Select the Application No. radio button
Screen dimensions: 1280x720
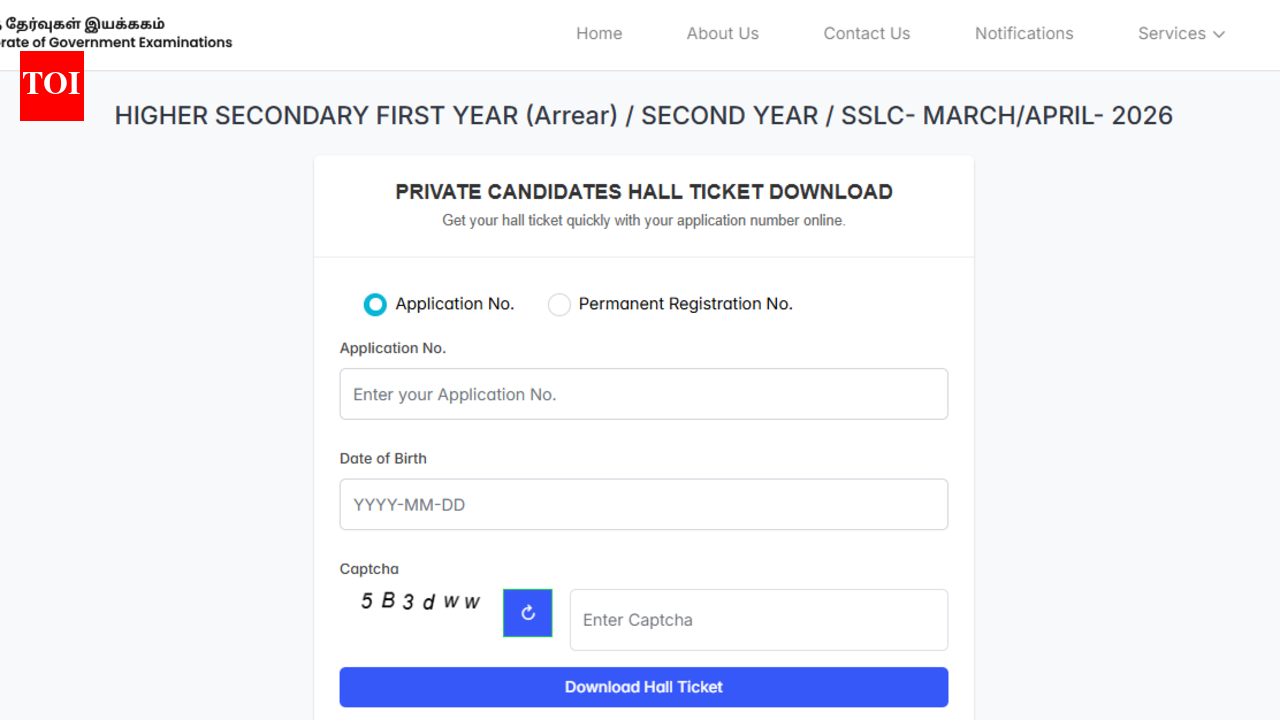point(375,304)
